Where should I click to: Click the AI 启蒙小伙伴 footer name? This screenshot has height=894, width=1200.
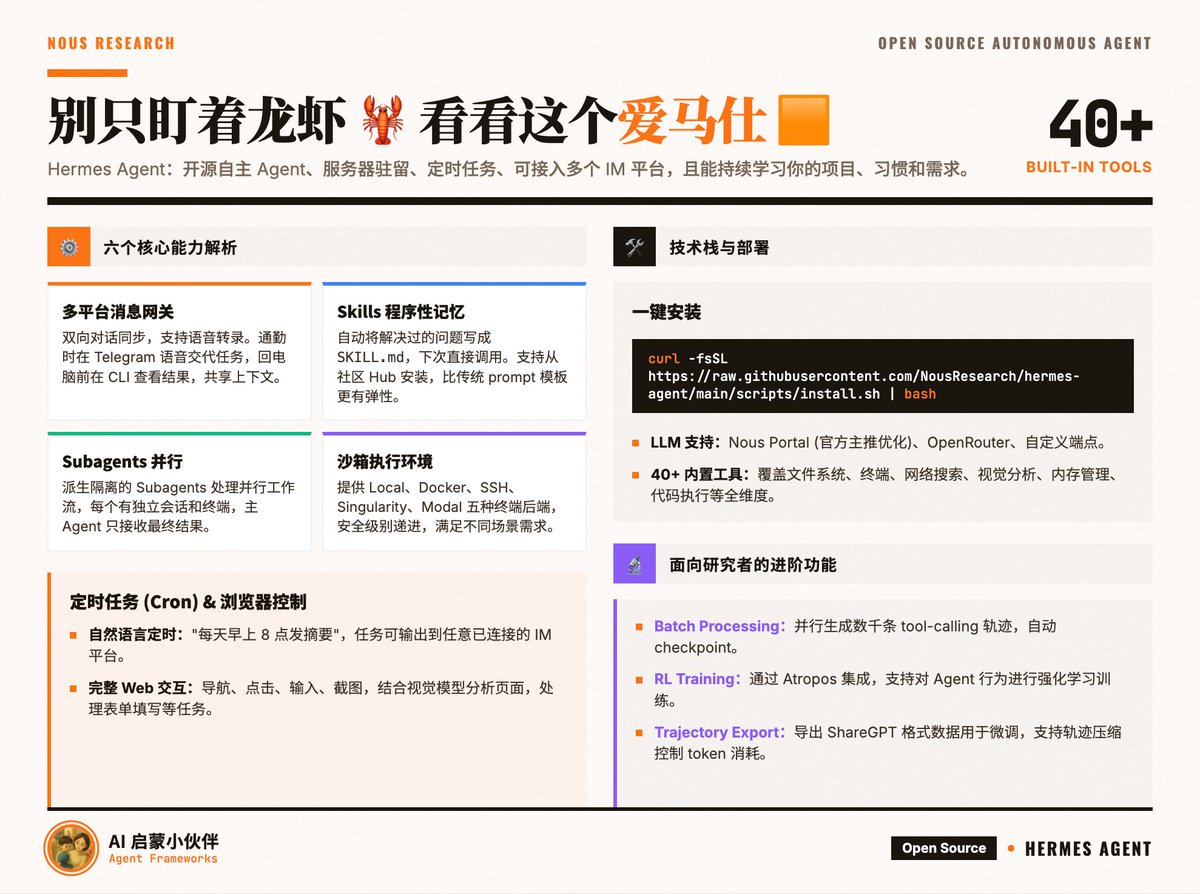[x=163, y=842]
